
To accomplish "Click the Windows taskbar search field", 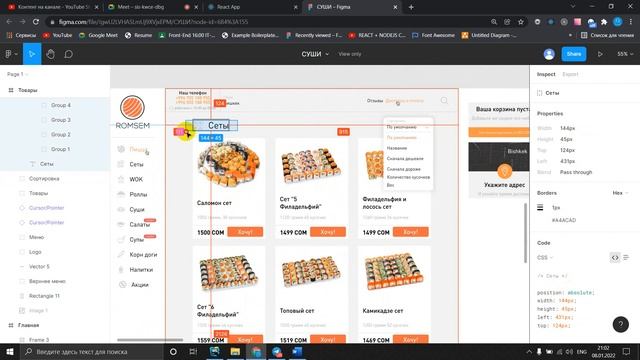I will click(x=92, y=351).
